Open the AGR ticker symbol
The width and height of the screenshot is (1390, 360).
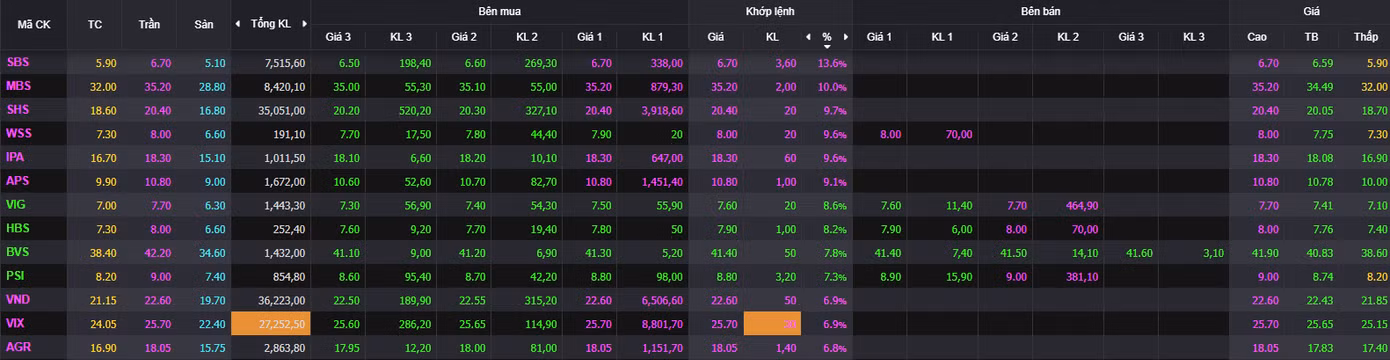pos(18,348)
